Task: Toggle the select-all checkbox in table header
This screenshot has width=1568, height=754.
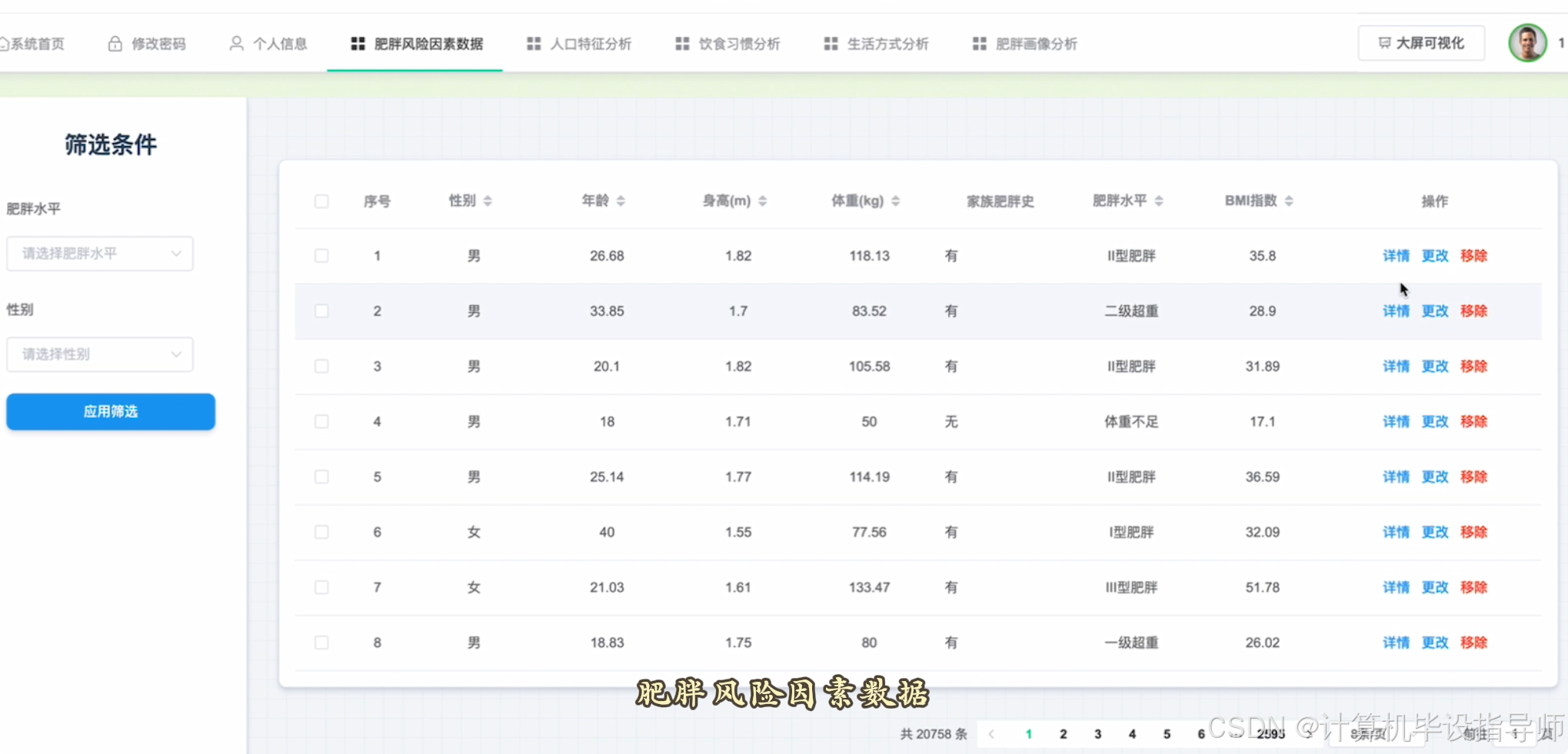Action: tap(321, 201)
